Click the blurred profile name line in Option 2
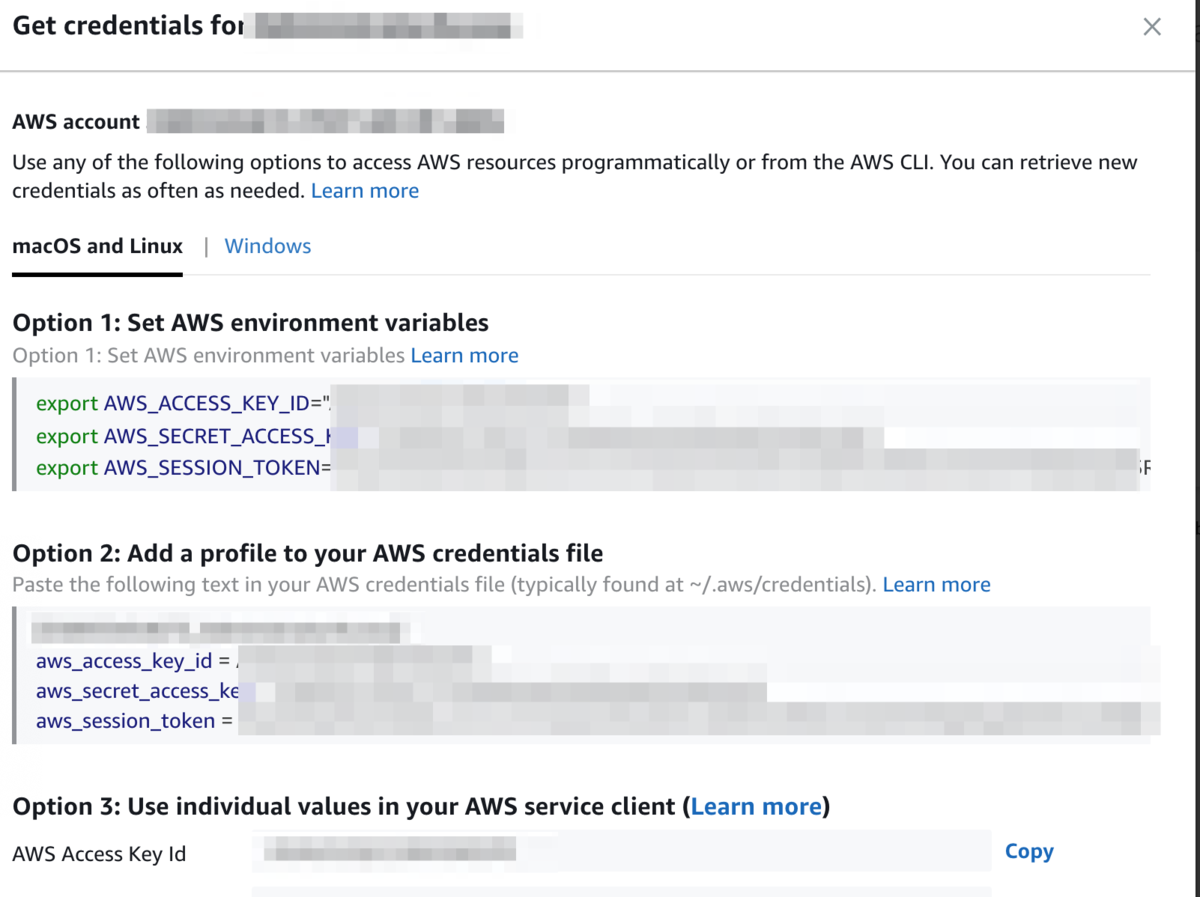Image resolution: width=1200 pixels, height=897 pixels. click(x=217, y=631)
